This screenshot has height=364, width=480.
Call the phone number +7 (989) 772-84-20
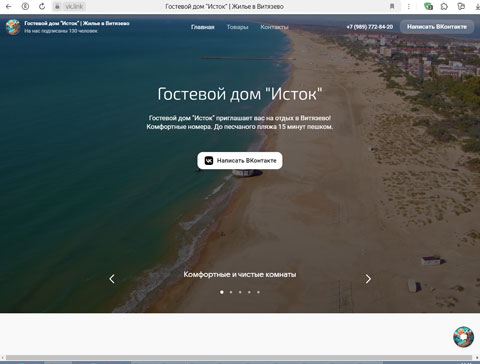[x=370, y=27]
